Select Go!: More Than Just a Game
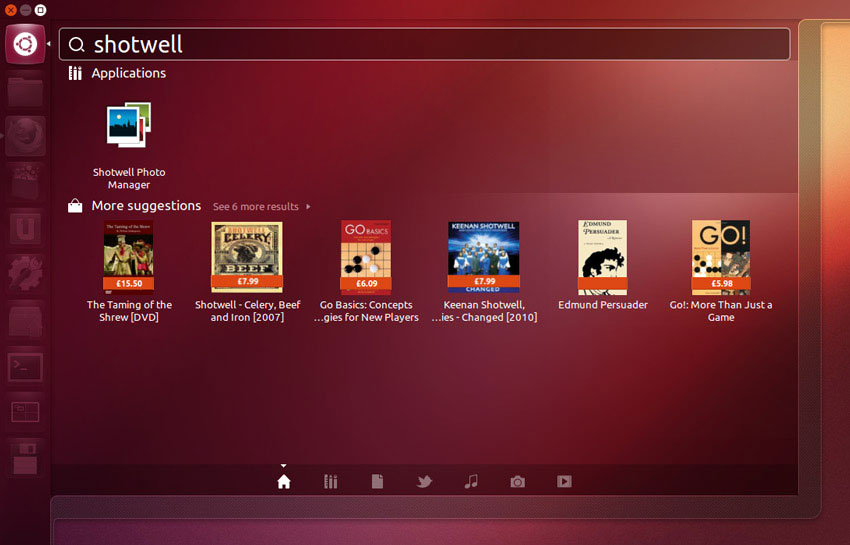The image size is (850, 545). (721, 256)
